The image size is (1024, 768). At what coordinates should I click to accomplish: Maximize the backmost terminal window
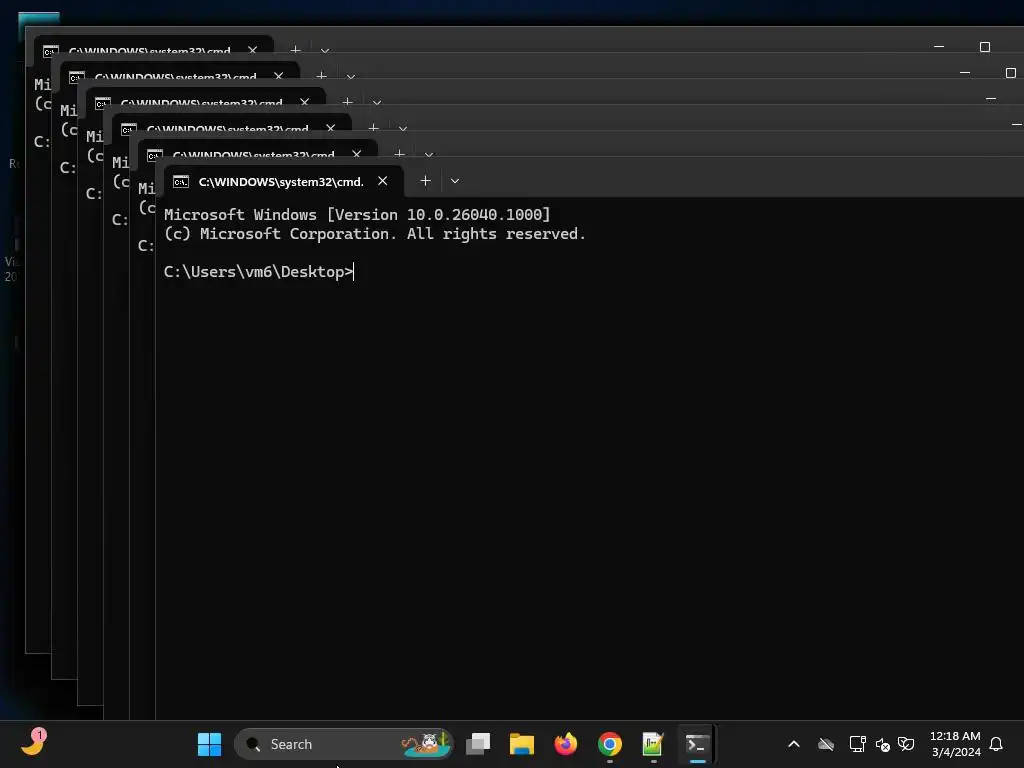coord(985,46)
